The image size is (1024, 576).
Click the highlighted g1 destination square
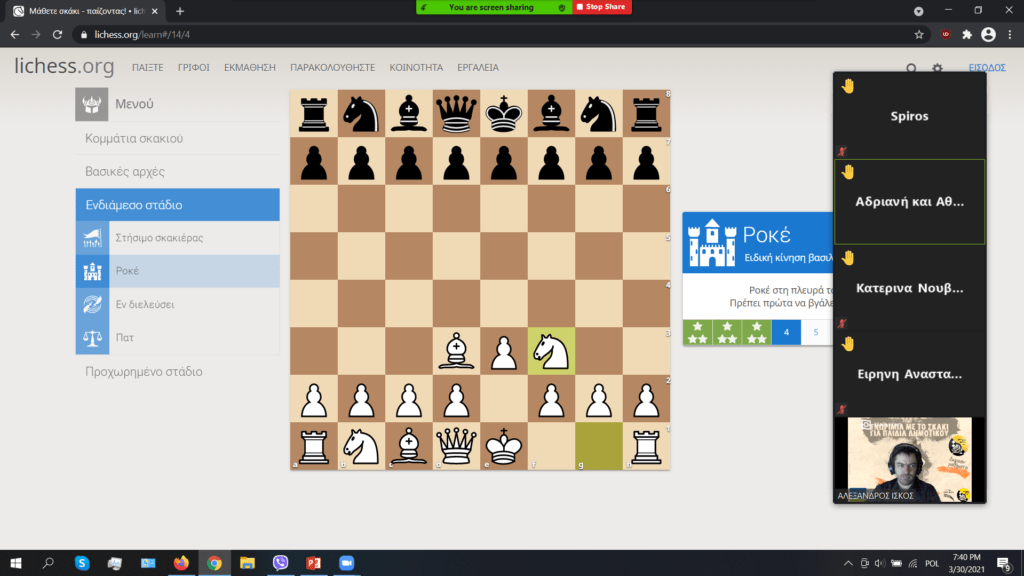[x=599, y=445]
